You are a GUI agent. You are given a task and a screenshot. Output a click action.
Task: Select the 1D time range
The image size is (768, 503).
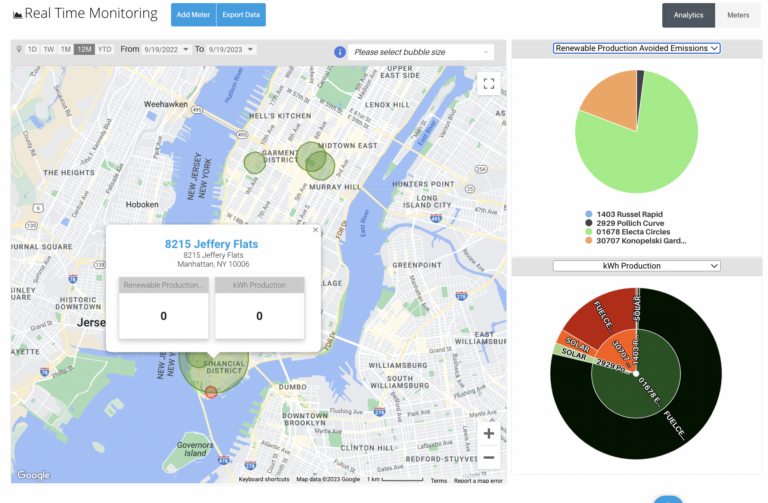pyautogui.click(x=32, y=49)
